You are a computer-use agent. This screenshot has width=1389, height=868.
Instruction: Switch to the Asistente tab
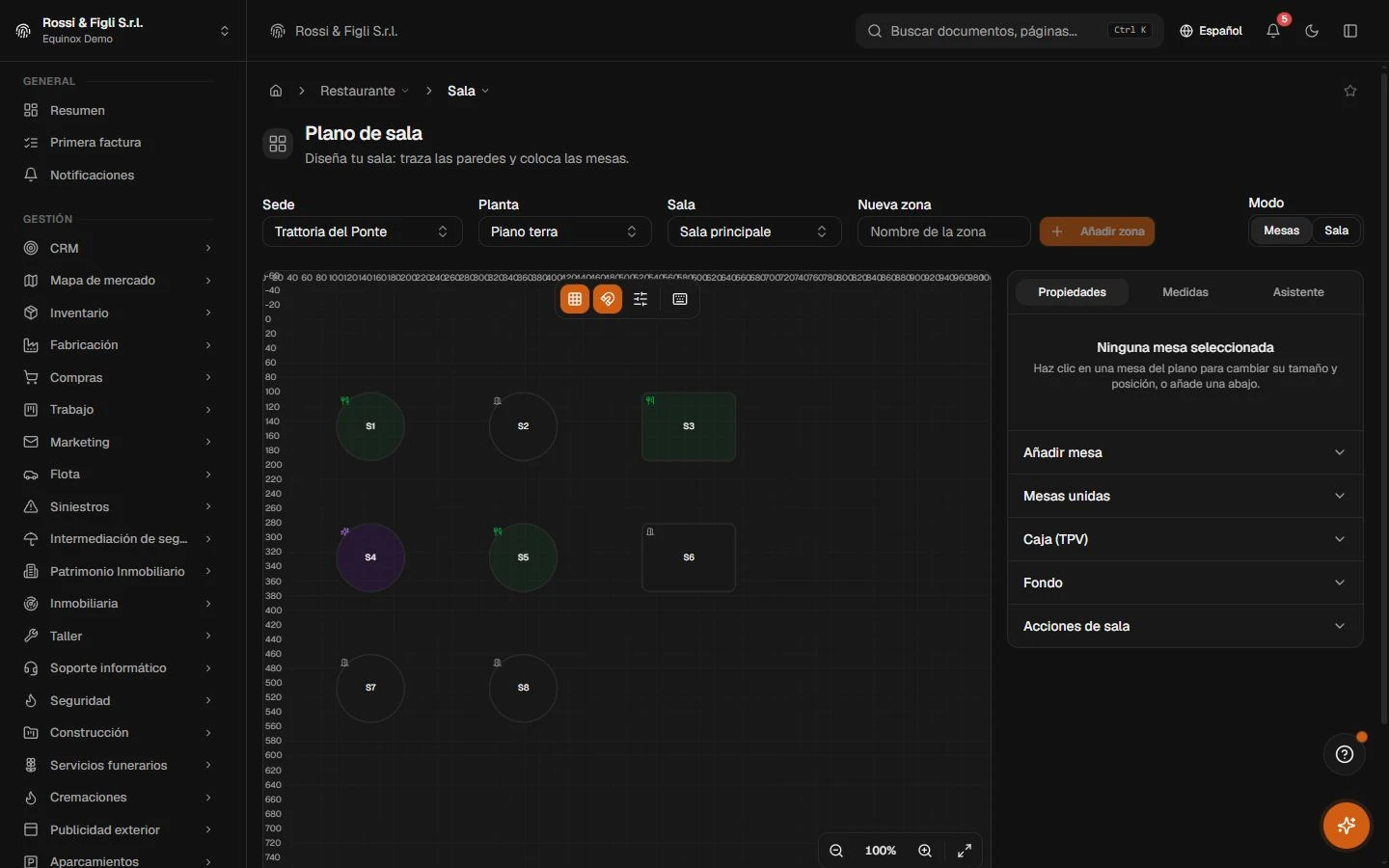pos(1298,292)
